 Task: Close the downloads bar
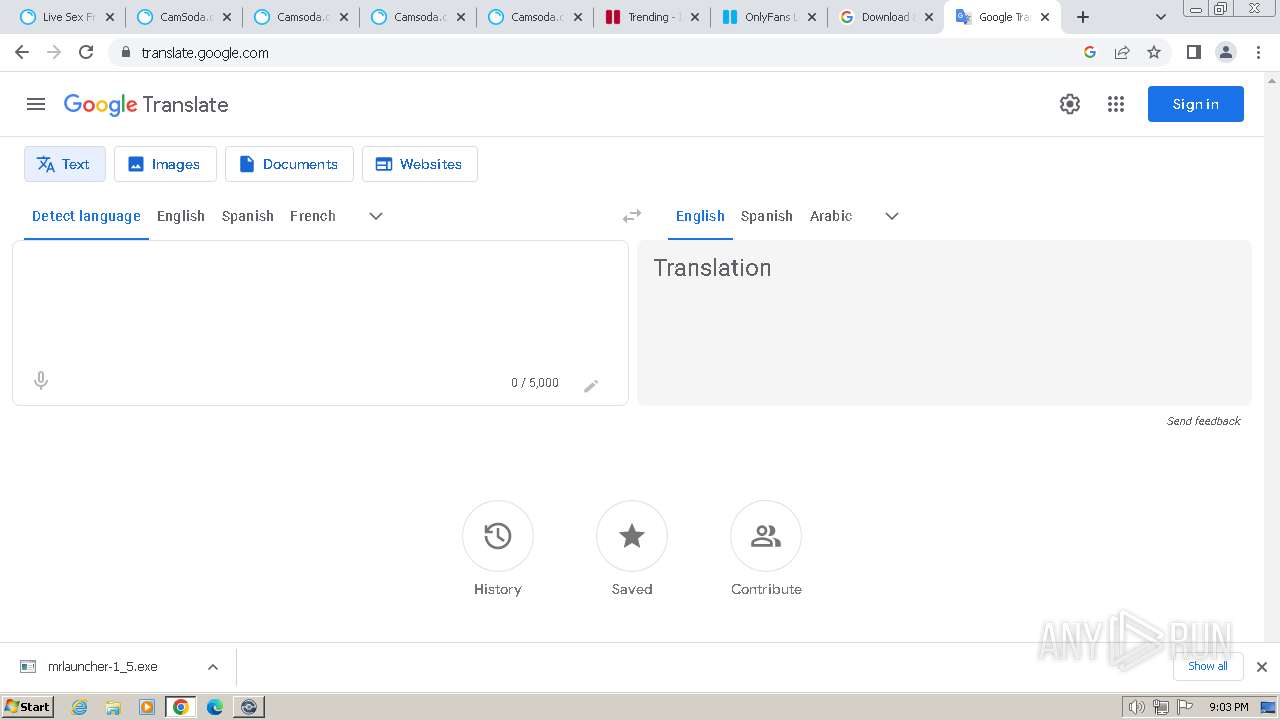[1262, 667]
